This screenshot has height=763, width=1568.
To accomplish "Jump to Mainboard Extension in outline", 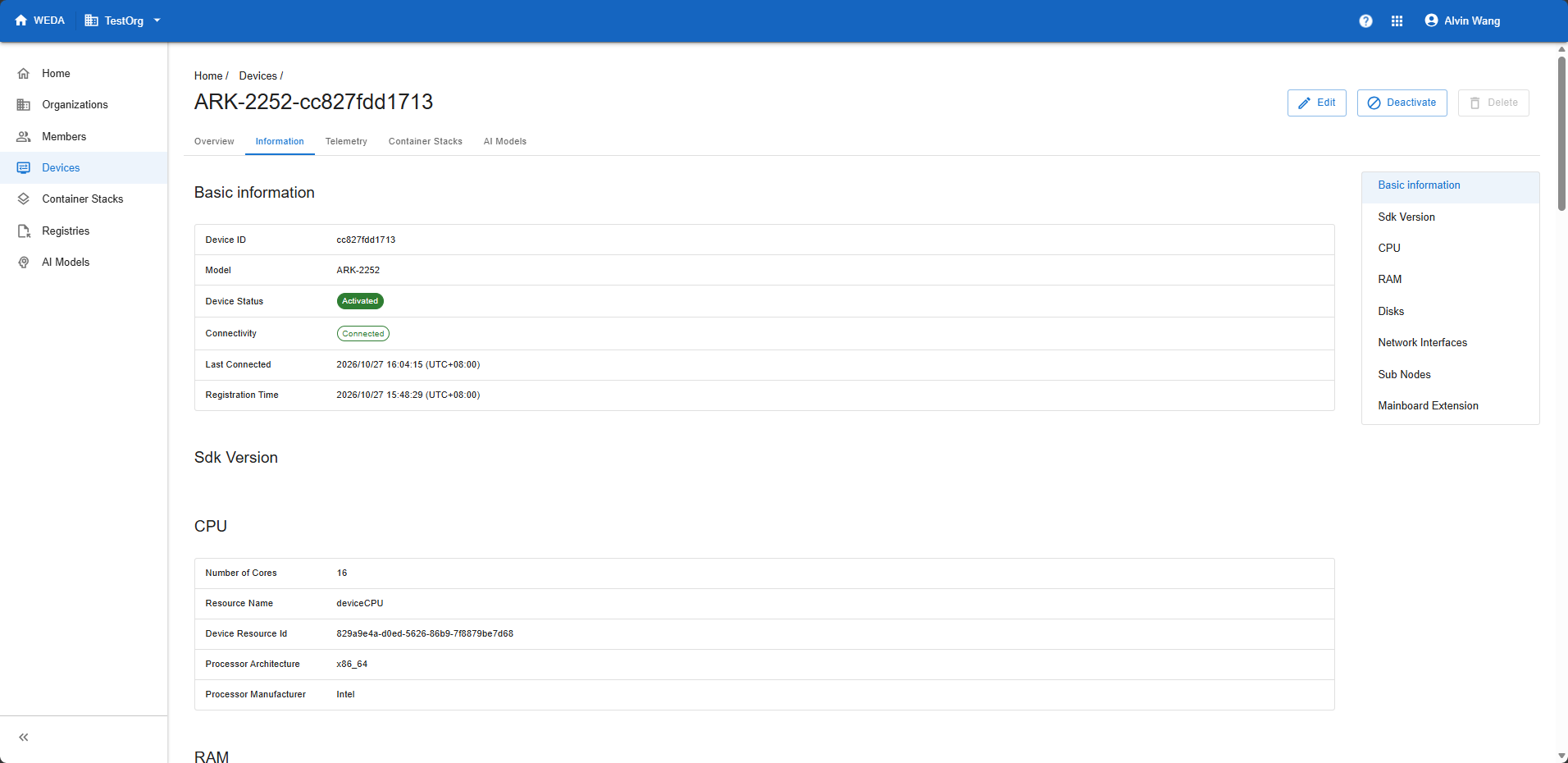I will click(1450, 406).
